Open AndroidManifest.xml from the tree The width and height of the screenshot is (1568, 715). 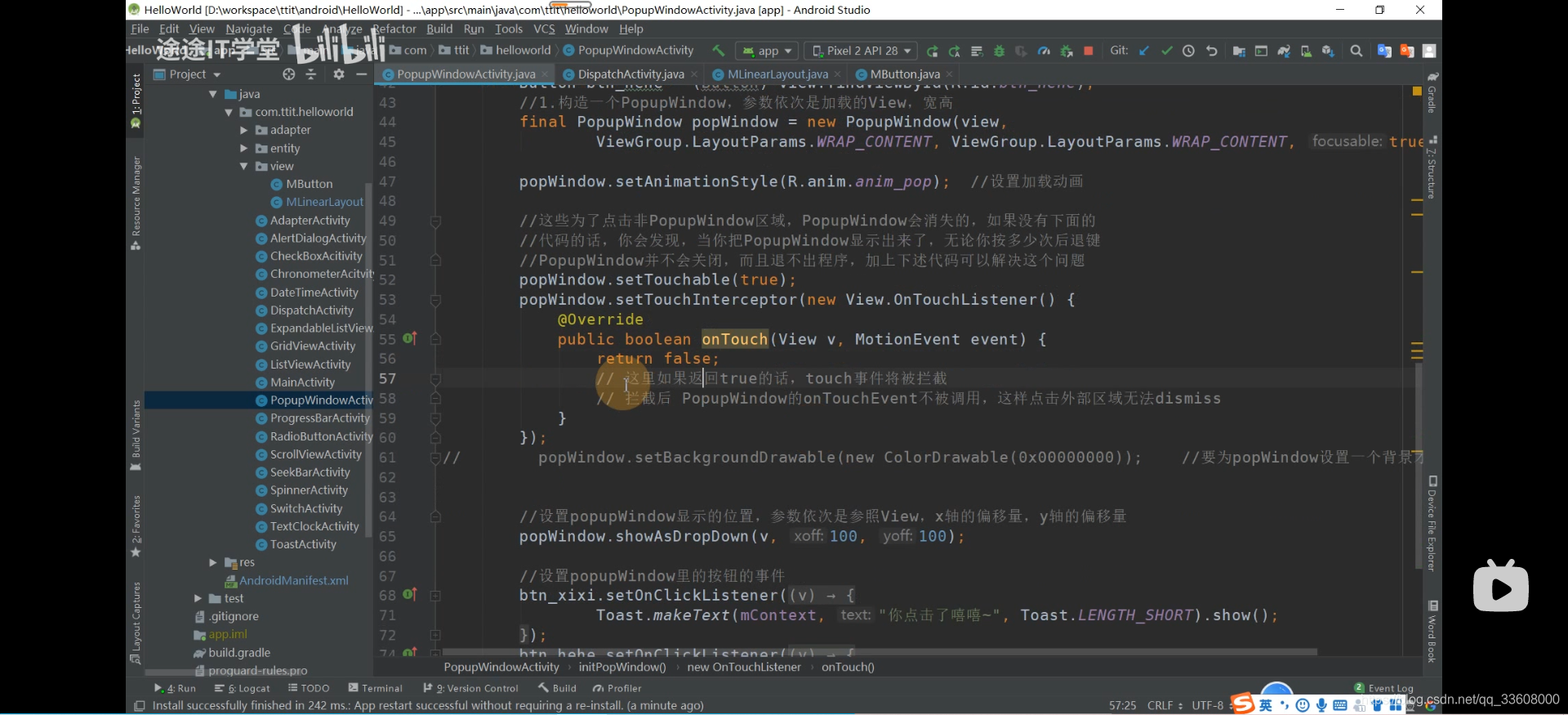point(293,580)
